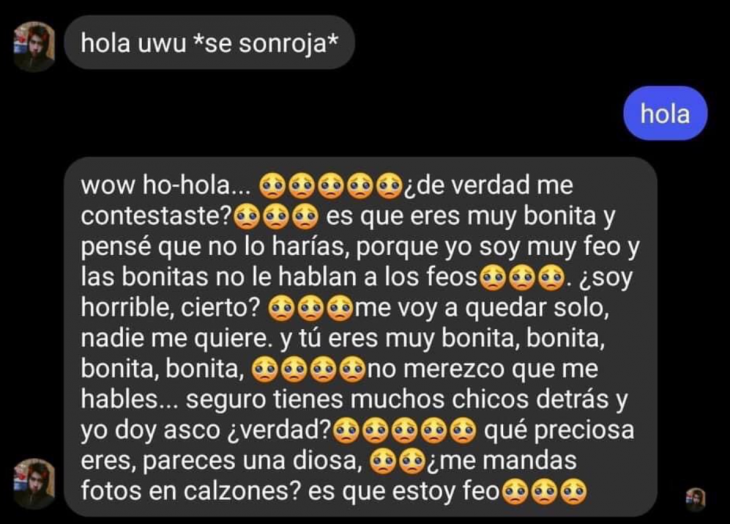The image size is (730, 524).
Task: Select the "hola uwu *se sonroja*" message bubble
Action: click(210, 43)
